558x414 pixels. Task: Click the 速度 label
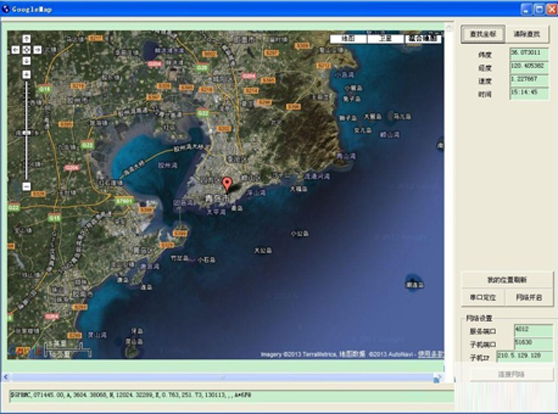(485, 81)
